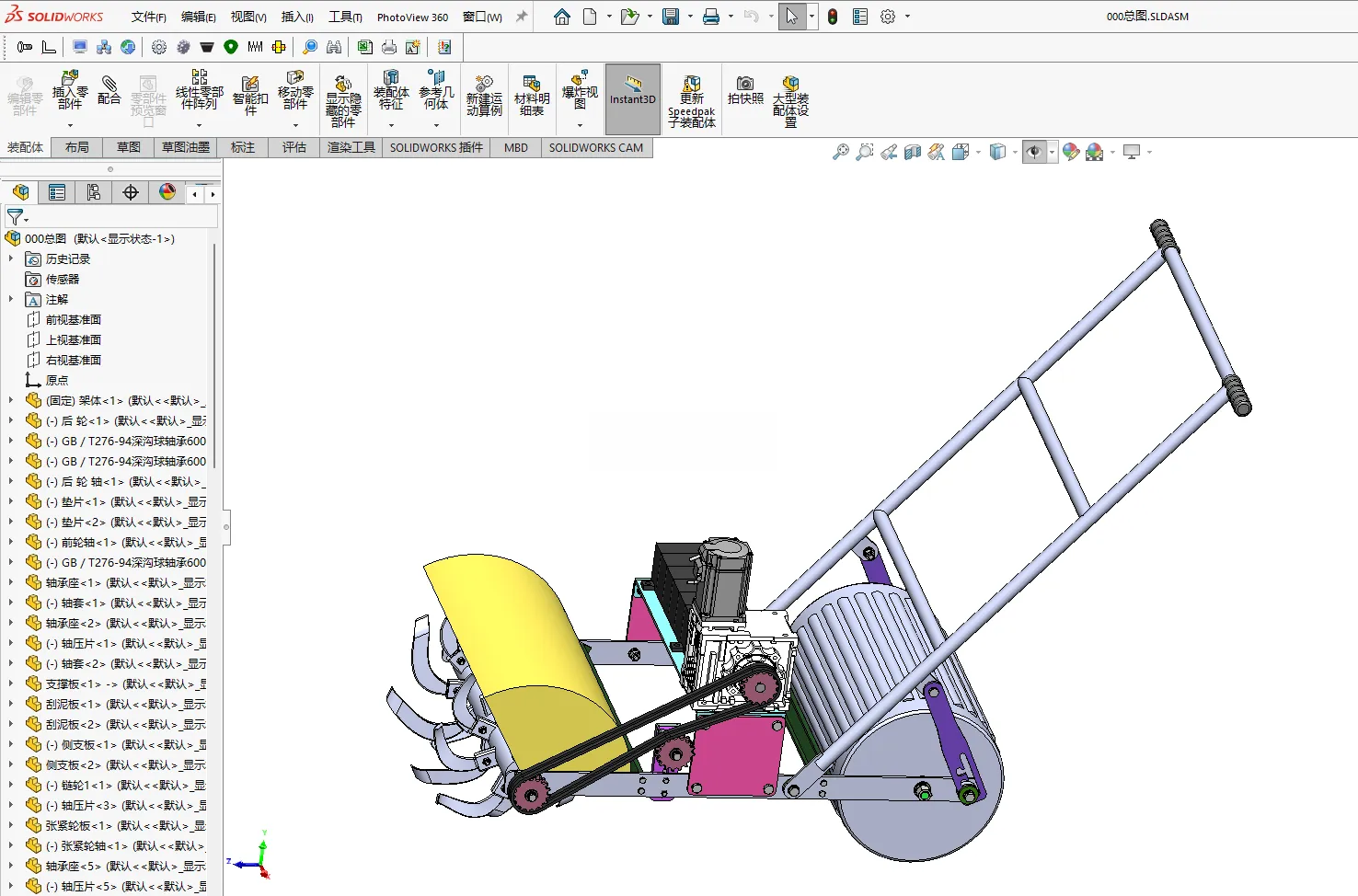The height and width of the screenshot is (896, 1358).
Task: Toggle the pin icon next to the Window menu
Action: tap(522, 17)
